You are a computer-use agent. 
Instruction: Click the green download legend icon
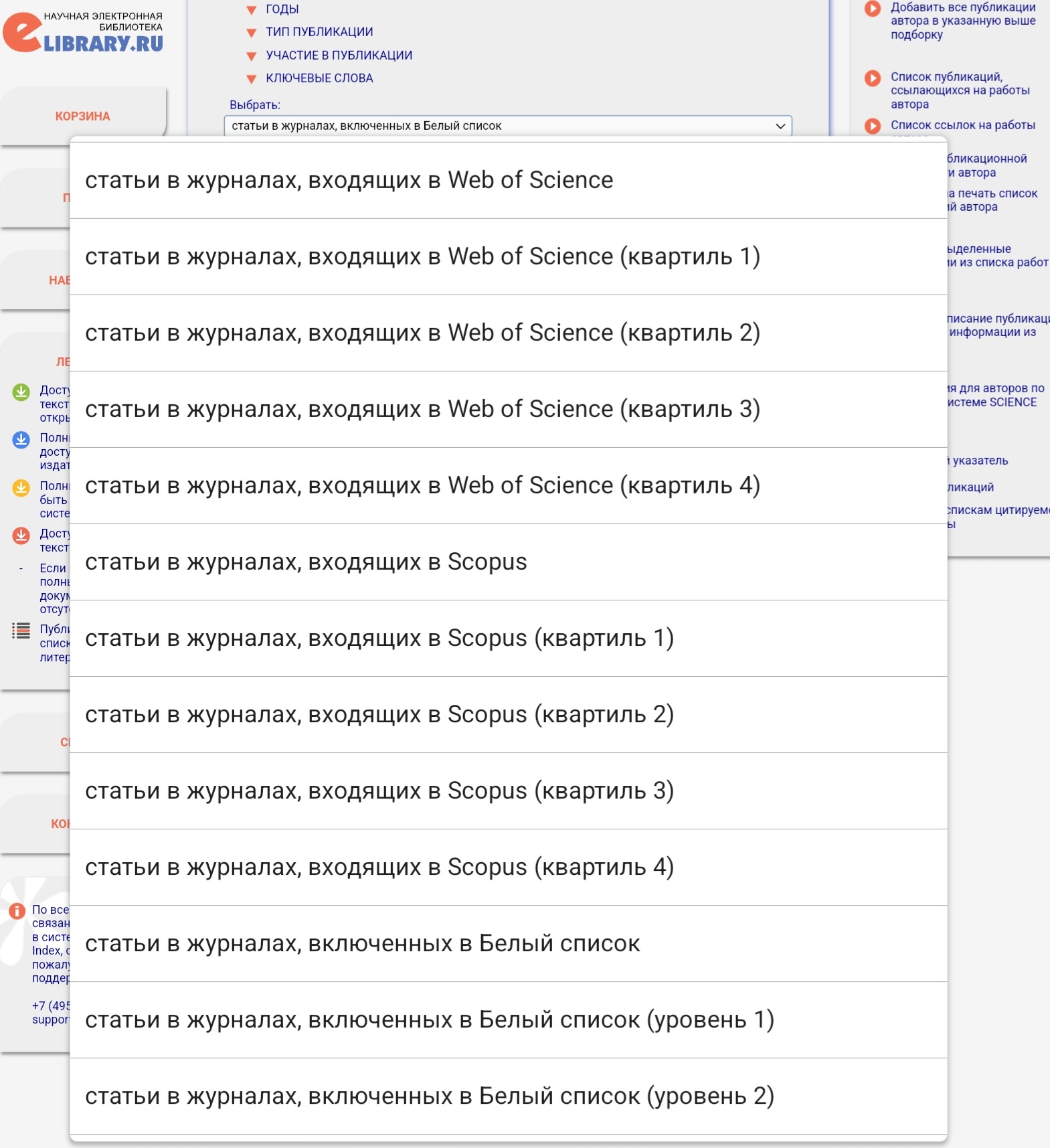coord(21,392)
